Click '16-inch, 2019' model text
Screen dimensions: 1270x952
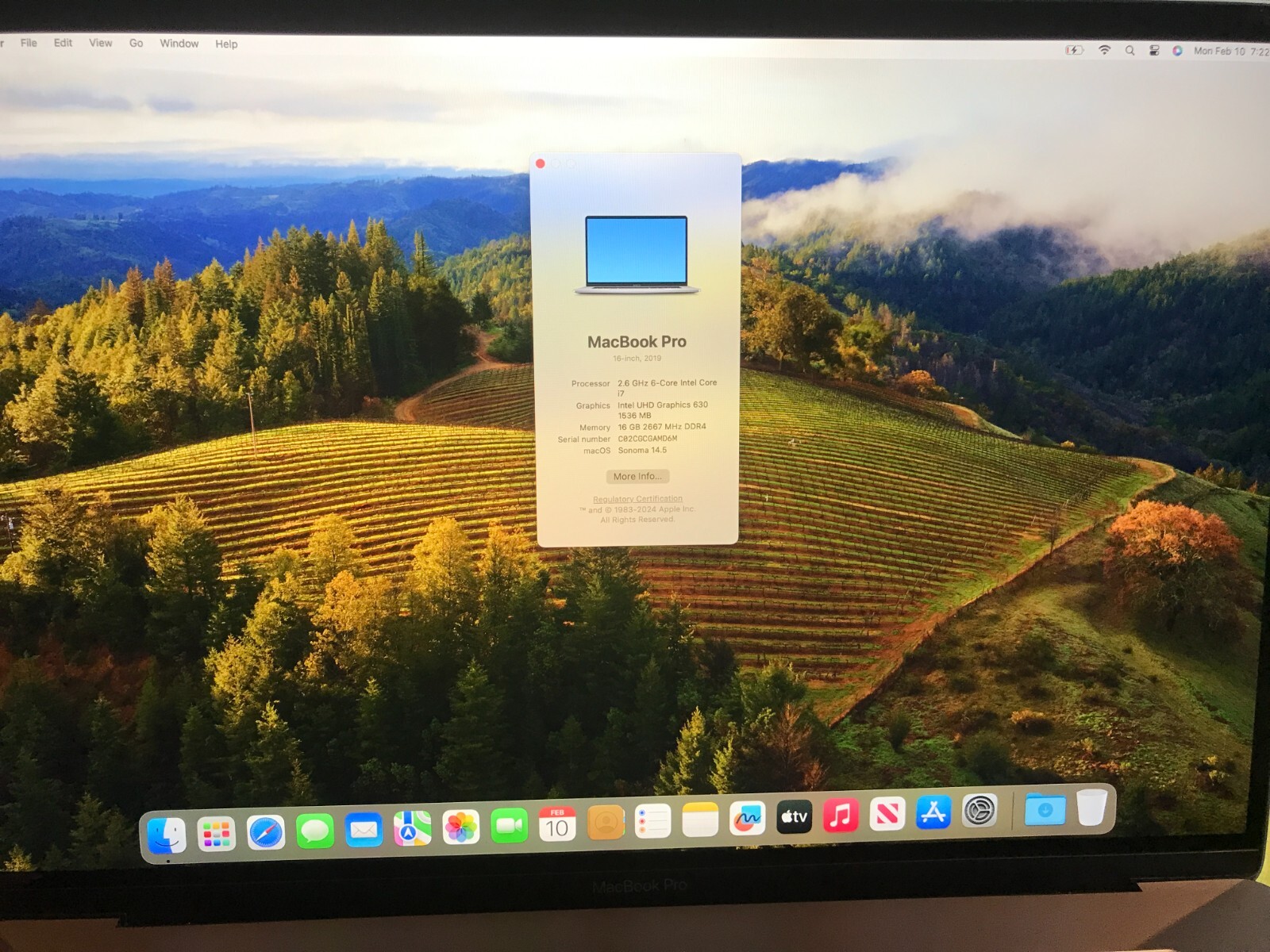[x=637, y=359]
